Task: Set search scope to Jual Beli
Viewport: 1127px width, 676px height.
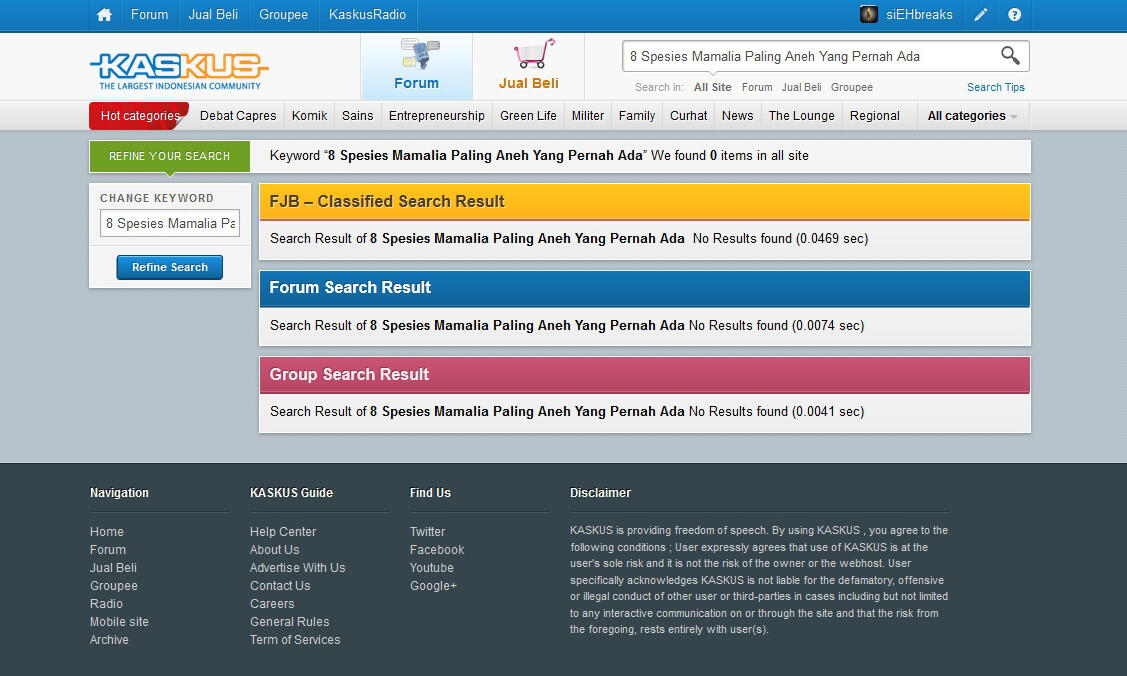Action: [x=801, y=87]
